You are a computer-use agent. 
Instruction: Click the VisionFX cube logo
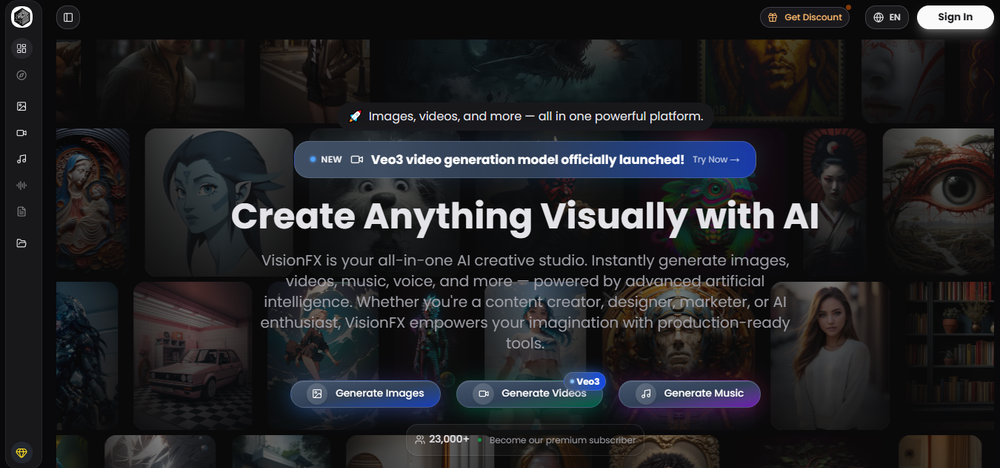pos(22,17)
